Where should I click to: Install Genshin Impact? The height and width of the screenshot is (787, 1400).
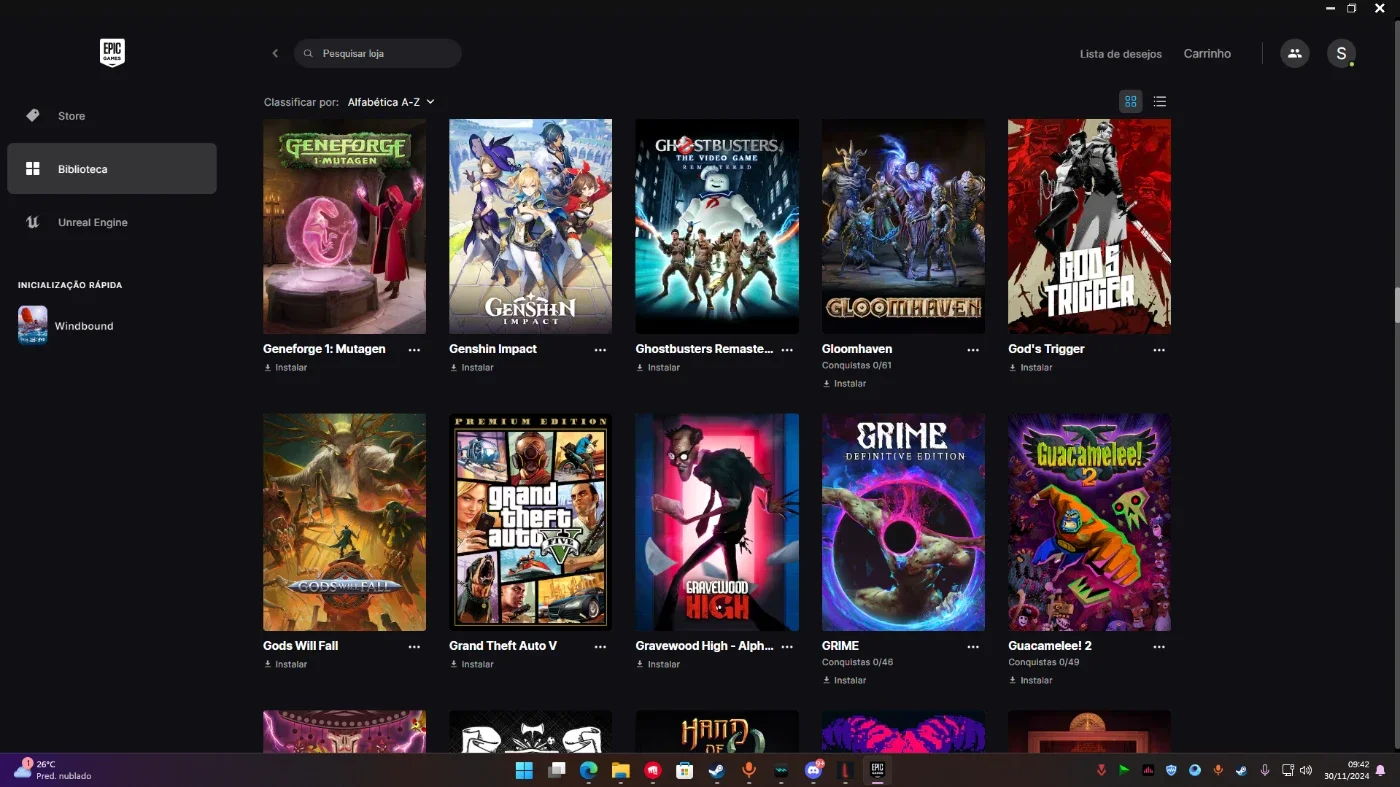[x=472, y=367]
